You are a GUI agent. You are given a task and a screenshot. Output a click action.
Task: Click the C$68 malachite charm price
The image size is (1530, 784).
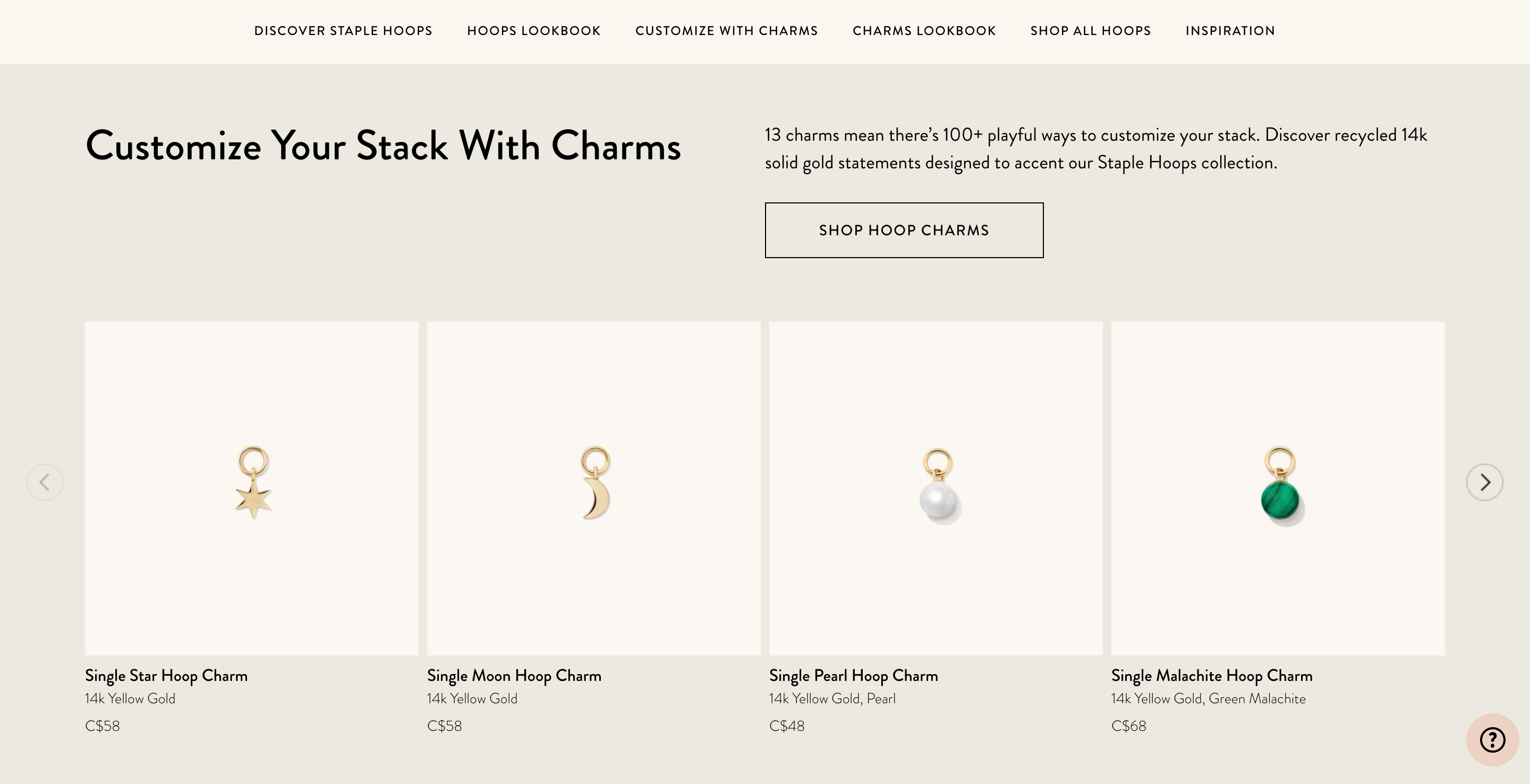[1128, 726]
